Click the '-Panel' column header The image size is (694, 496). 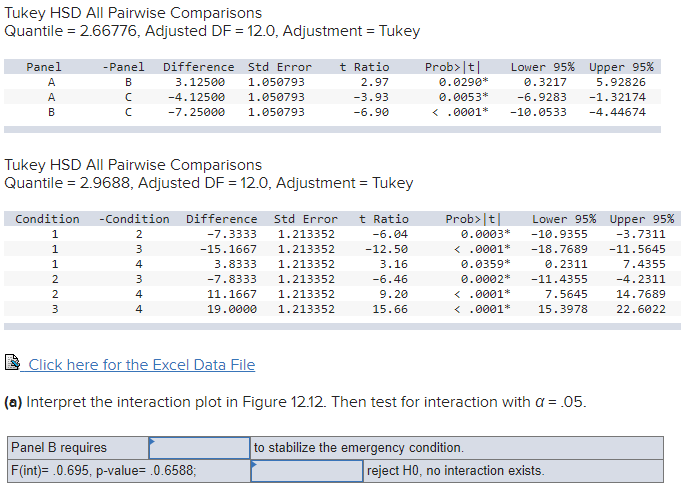(x=123, y=67)
